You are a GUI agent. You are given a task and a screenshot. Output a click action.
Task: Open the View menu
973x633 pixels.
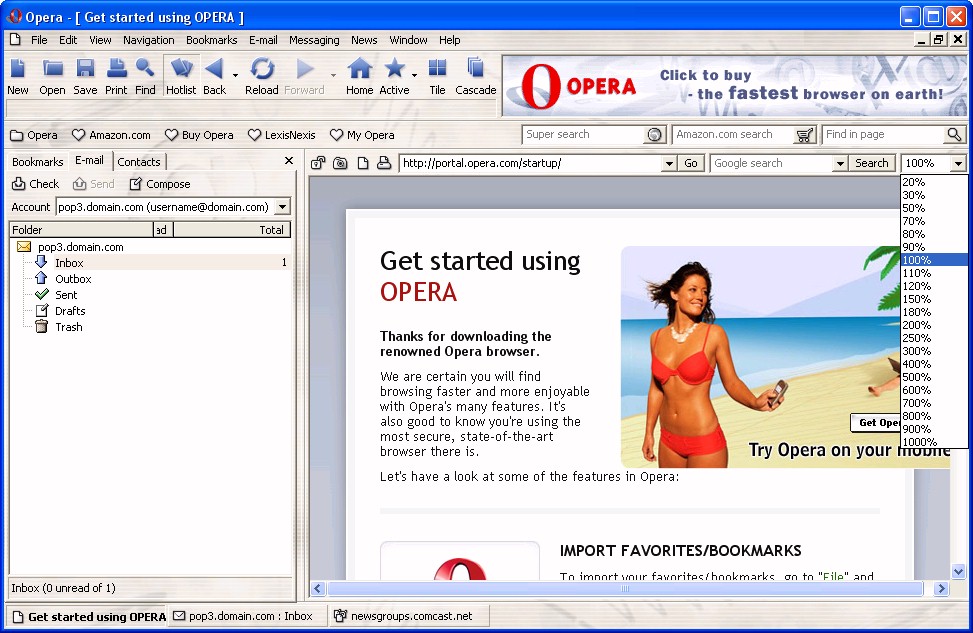tap(101, 40)
